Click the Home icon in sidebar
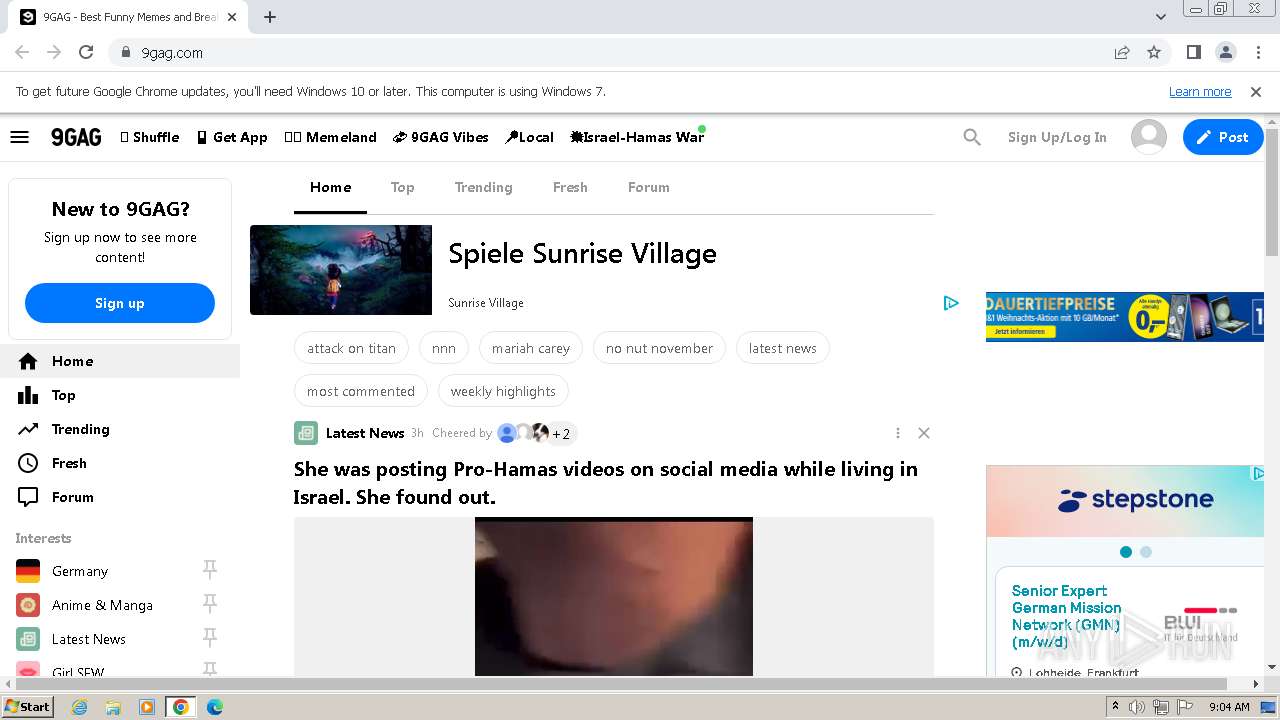The image size is (1280, 720). coord(28,361)
